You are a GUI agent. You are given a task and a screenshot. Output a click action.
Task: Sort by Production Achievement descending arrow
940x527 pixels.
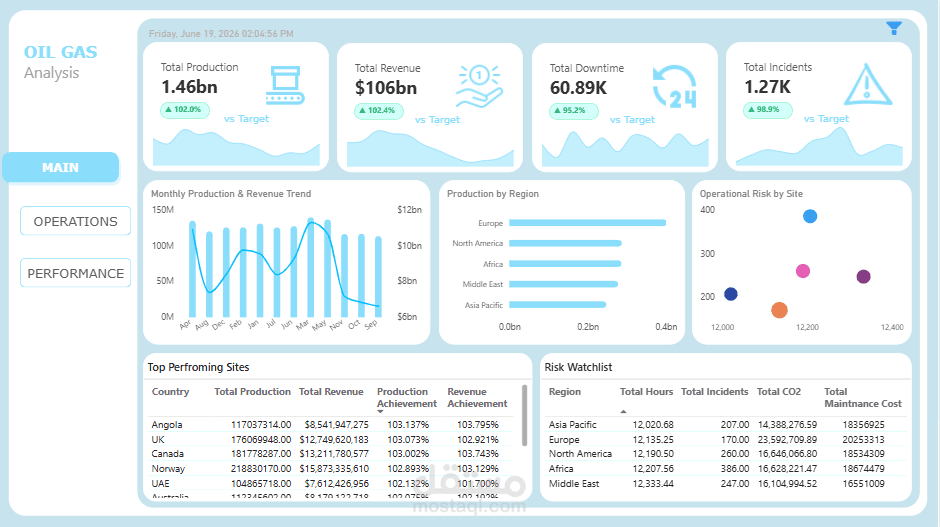point(380,412)
